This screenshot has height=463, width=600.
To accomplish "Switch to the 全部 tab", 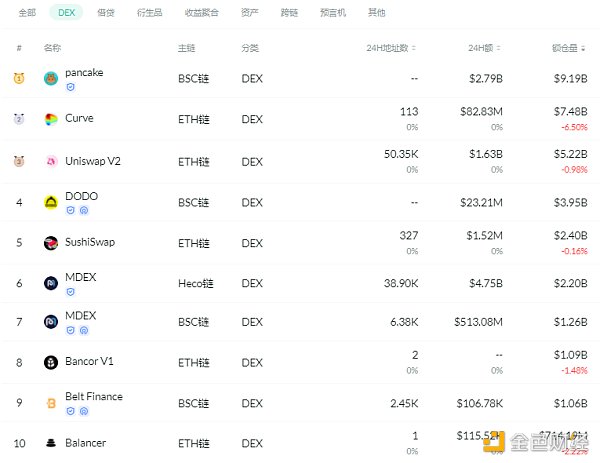I will tap(27, 13).
